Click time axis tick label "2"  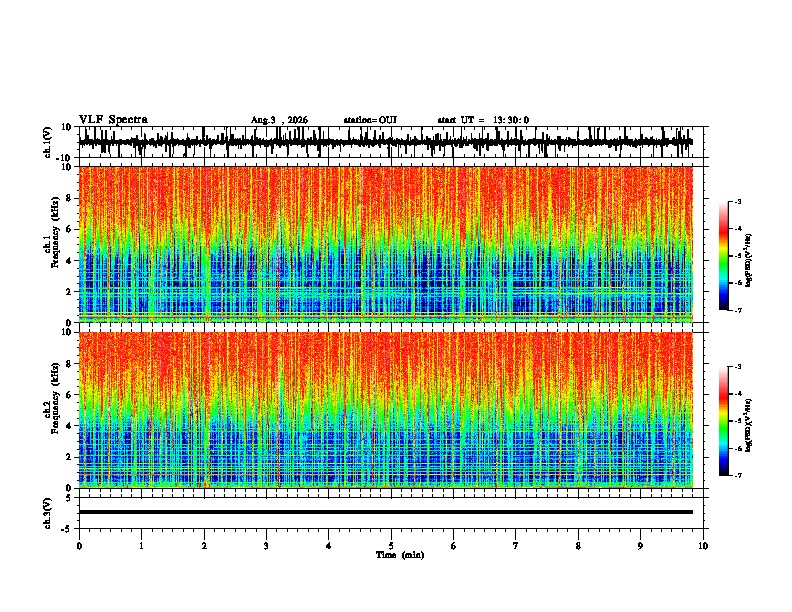point(204,546)
